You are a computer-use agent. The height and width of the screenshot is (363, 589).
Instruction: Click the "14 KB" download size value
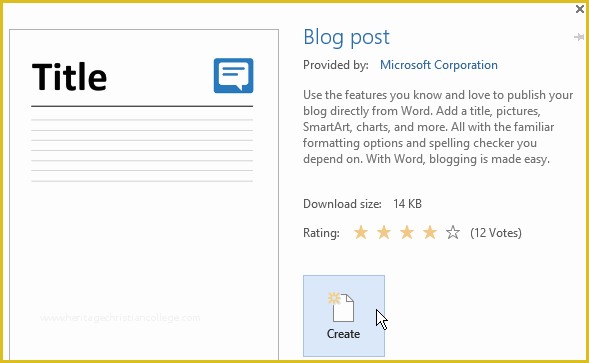408,204
